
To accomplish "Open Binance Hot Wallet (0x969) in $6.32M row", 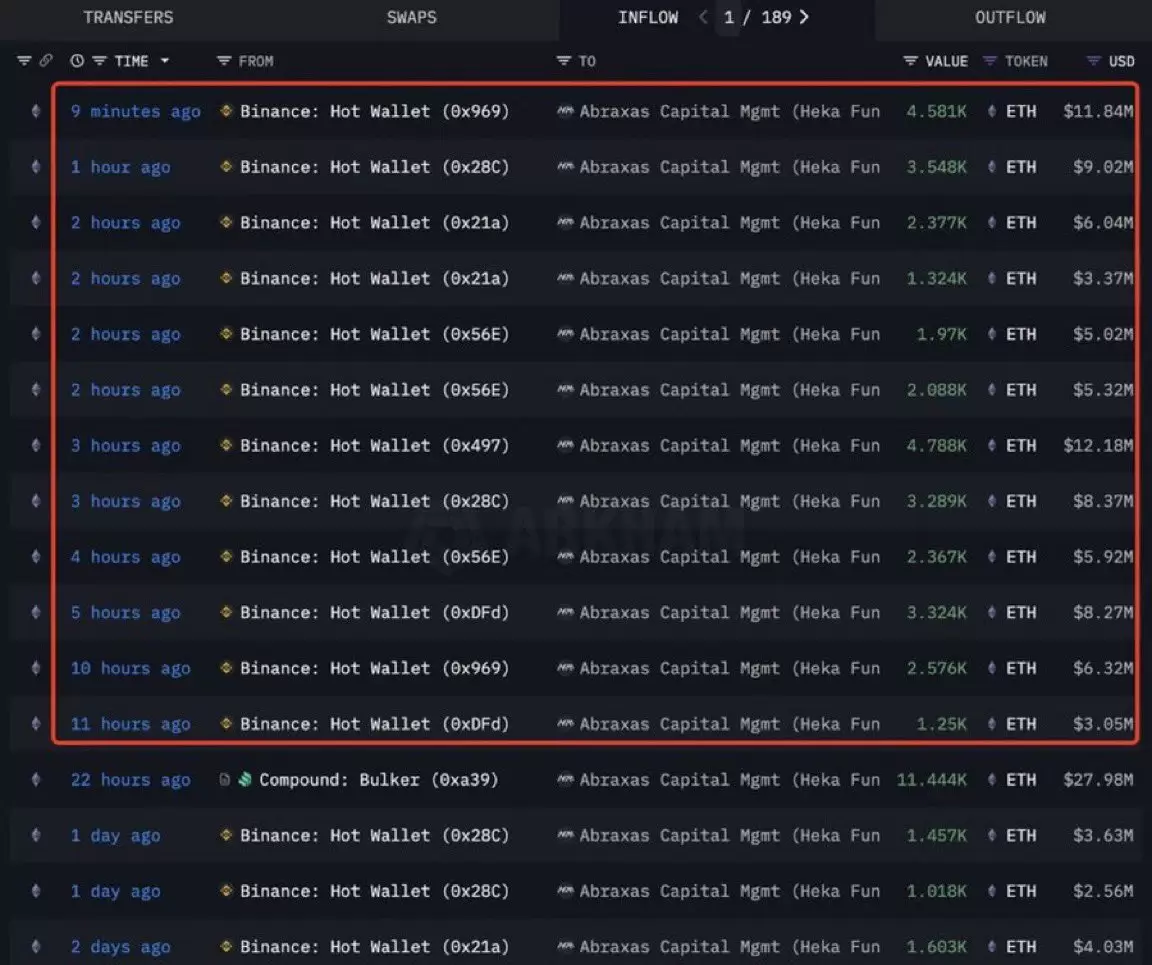I will tap(375, 668).
